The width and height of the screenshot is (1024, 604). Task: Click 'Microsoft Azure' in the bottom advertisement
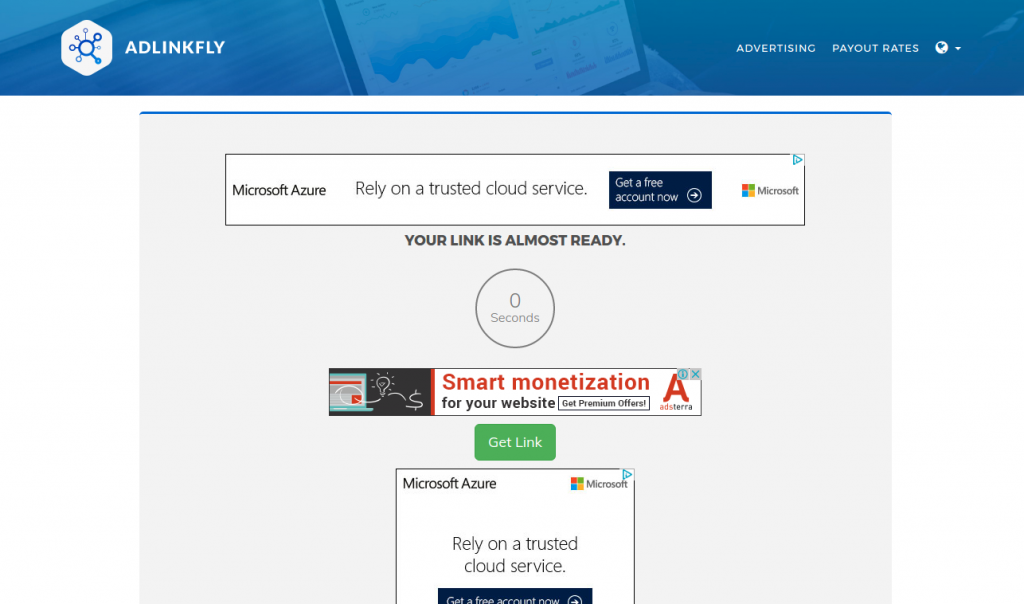tap(449, 483)
